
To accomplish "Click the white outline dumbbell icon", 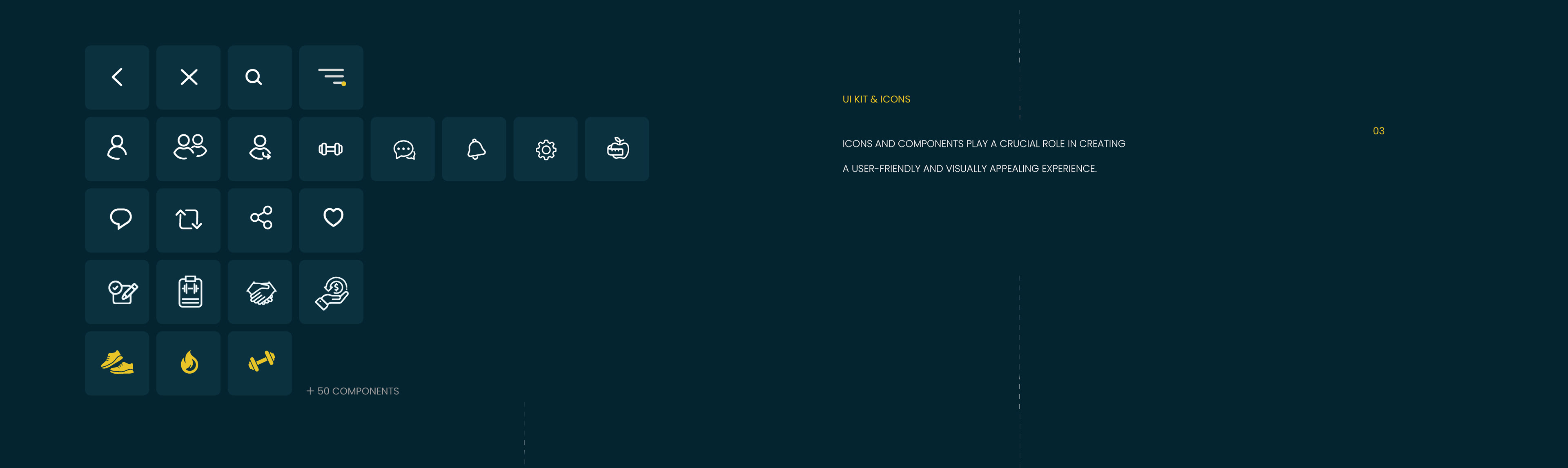I will coord(331,149).
